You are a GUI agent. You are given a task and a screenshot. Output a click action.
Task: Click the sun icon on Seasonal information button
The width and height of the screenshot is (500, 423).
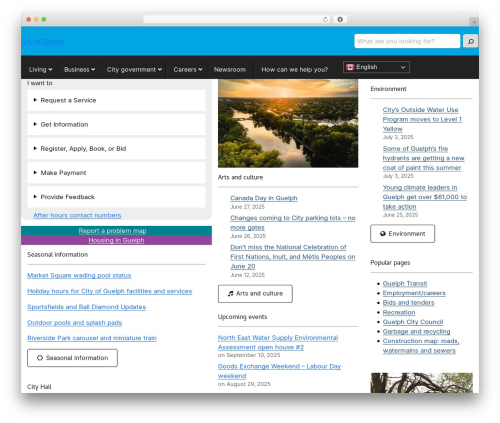[x=40, y=358]
